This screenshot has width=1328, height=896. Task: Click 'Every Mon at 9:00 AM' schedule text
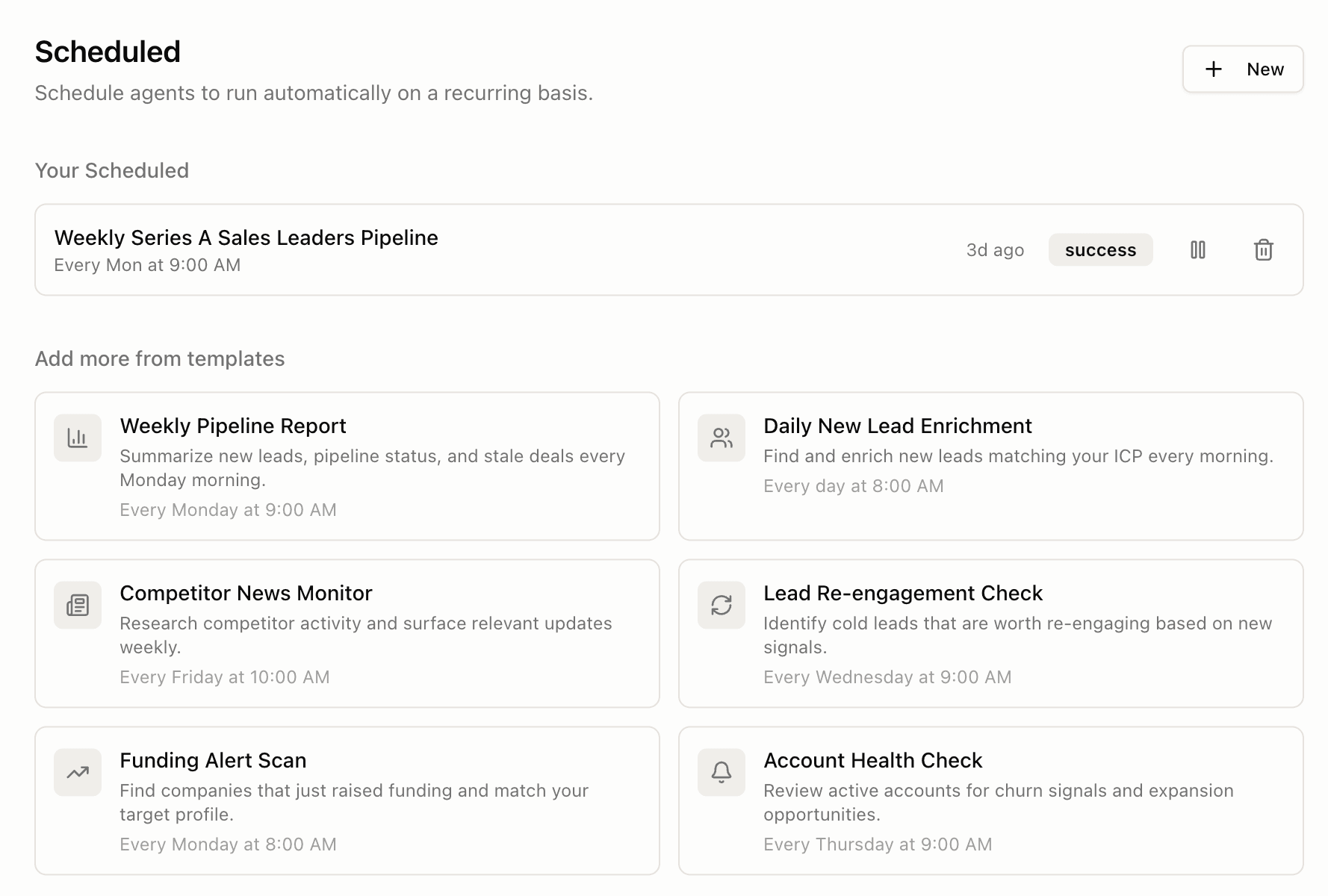tap(147, 265)
